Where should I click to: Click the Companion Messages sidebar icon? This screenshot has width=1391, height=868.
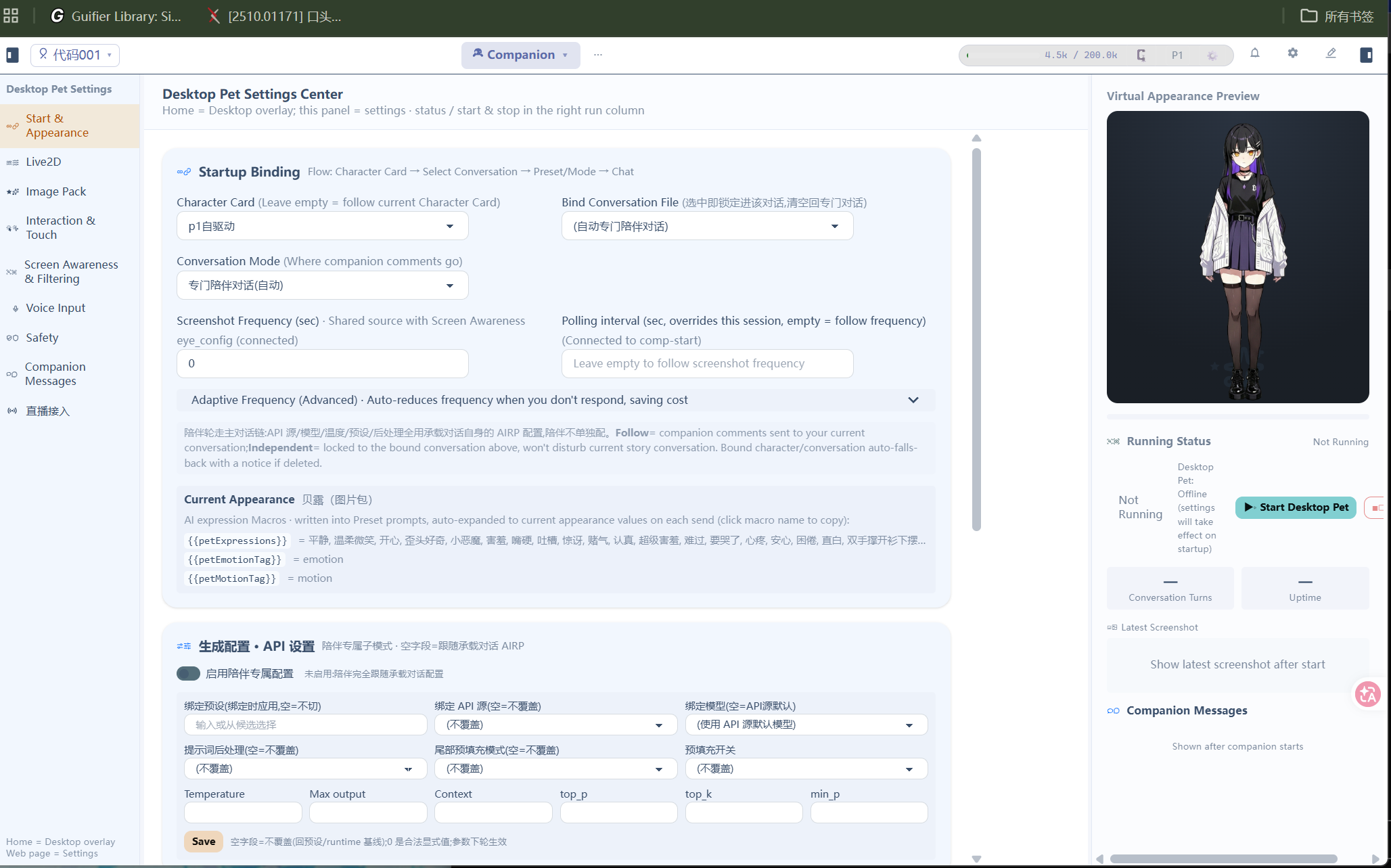[12, 374]
